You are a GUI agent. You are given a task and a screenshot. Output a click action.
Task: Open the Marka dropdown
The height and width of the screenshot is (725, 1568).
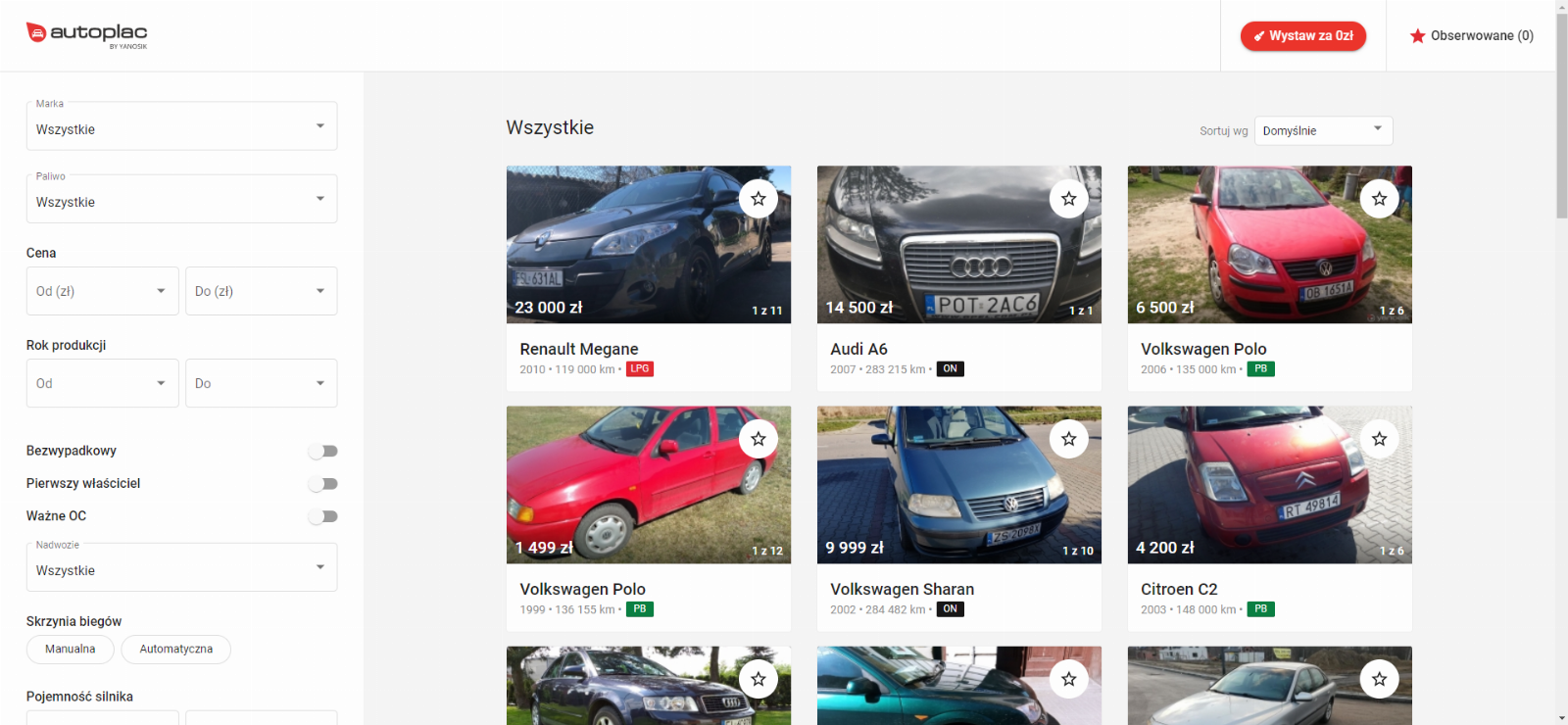point(181,128)
